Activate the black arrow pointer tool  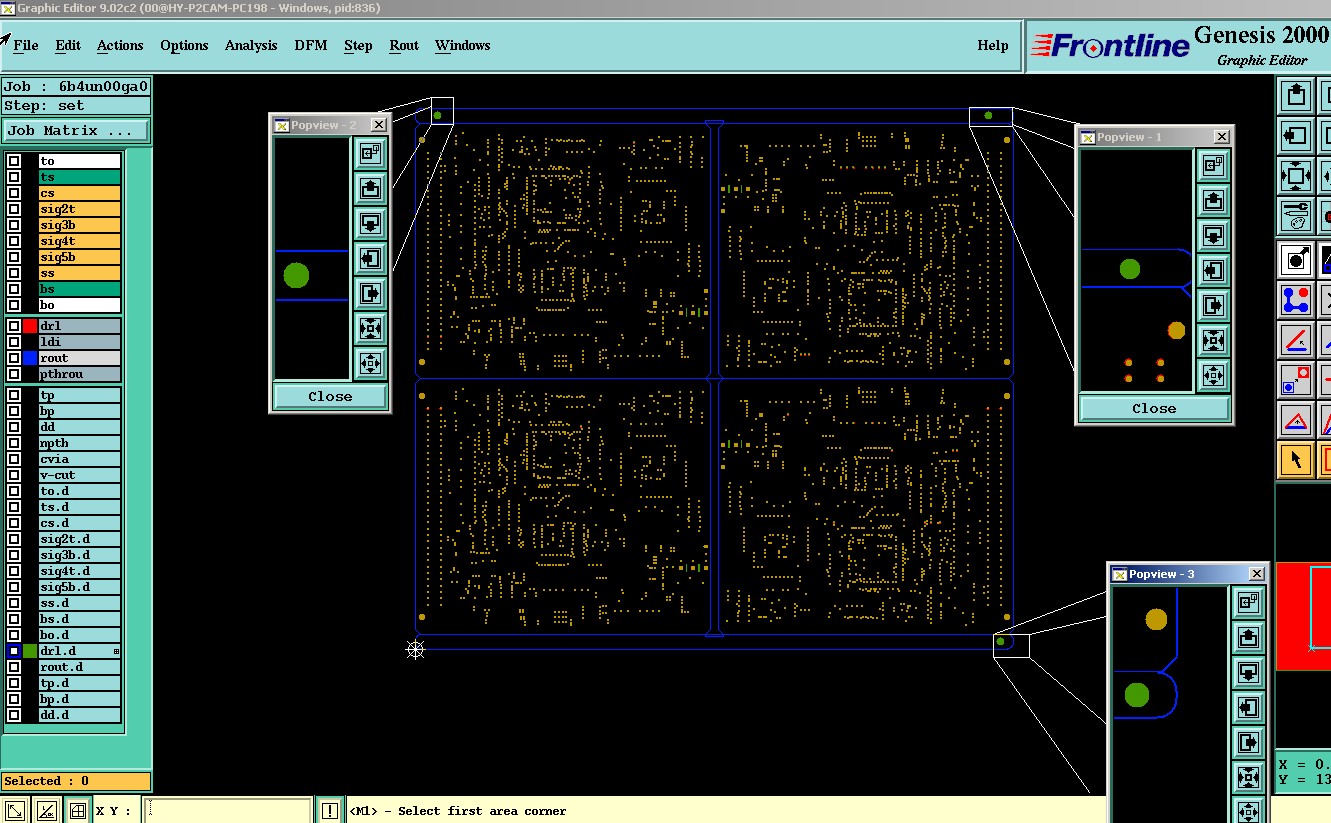point(1296,460)
